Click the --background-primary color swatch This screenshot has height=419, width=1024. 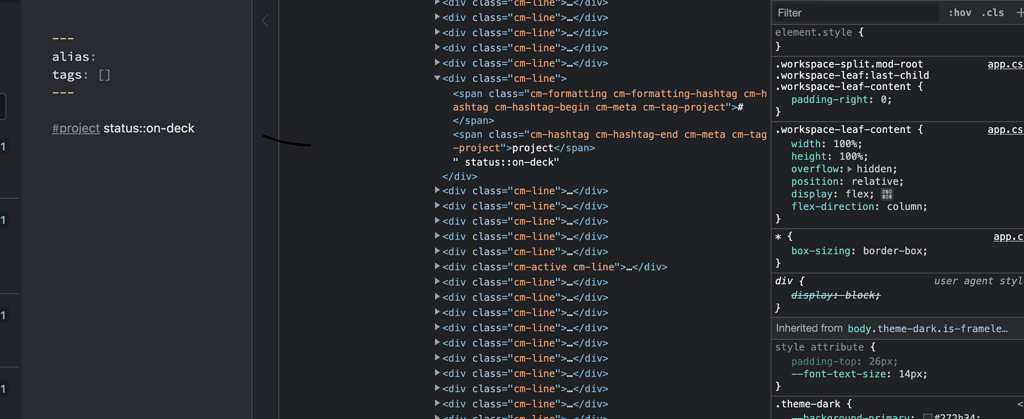click(x=927, y=416)
